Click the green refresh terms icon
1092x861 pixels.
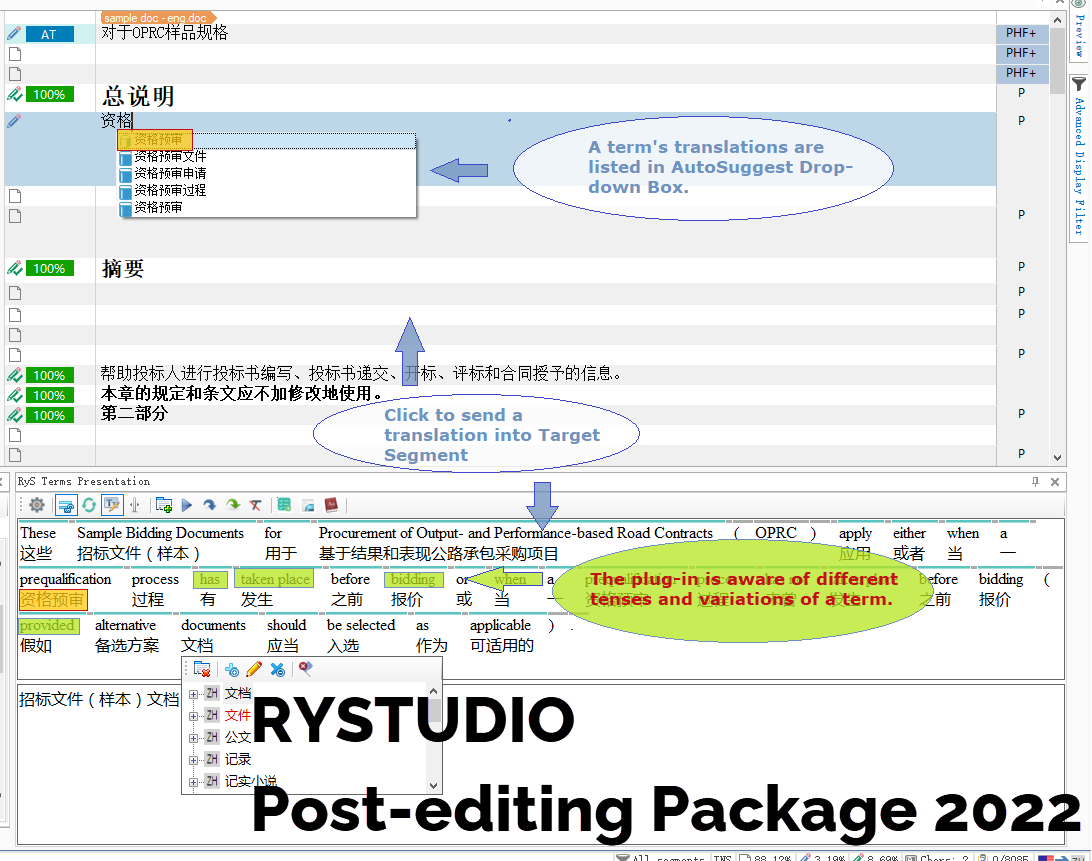point(89,504)
